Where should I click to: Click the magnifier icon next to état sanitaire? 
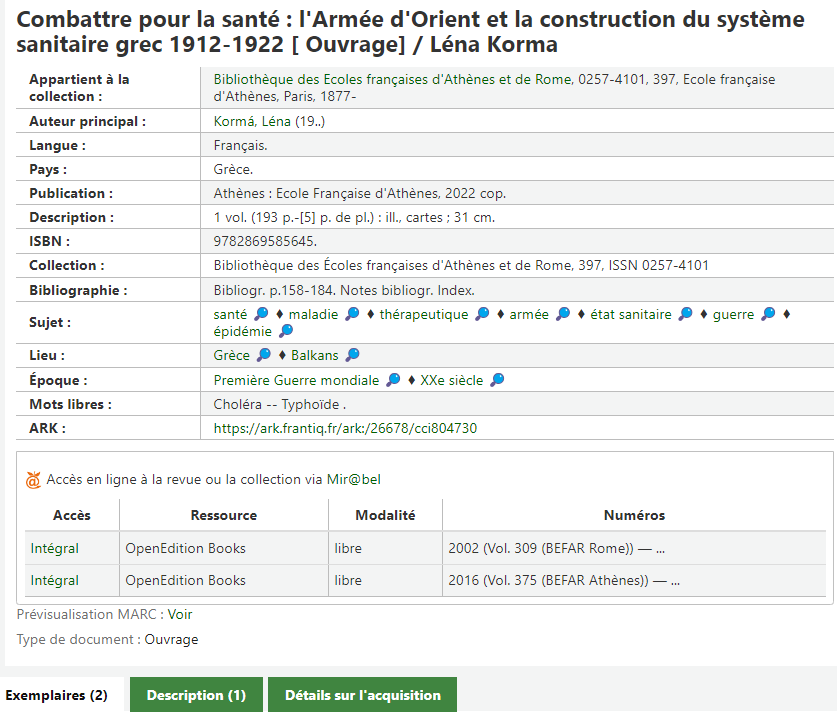(686, 314)
